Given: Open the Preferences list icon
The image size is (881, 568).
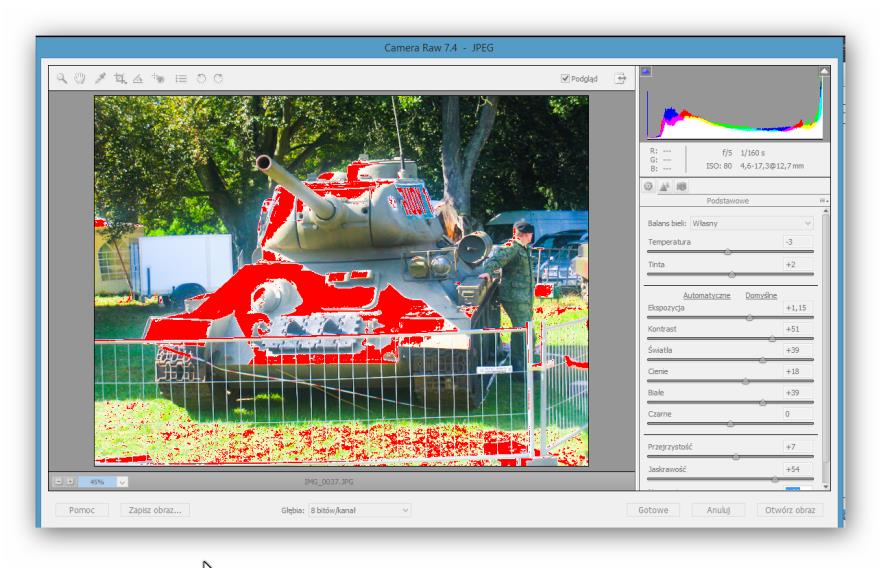Looking at the screenshot, I should coord(181,79).
